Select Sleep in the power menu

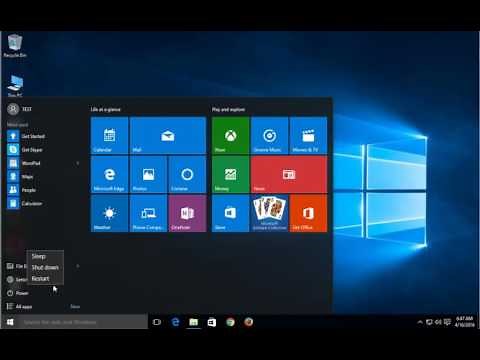[45, 256]
